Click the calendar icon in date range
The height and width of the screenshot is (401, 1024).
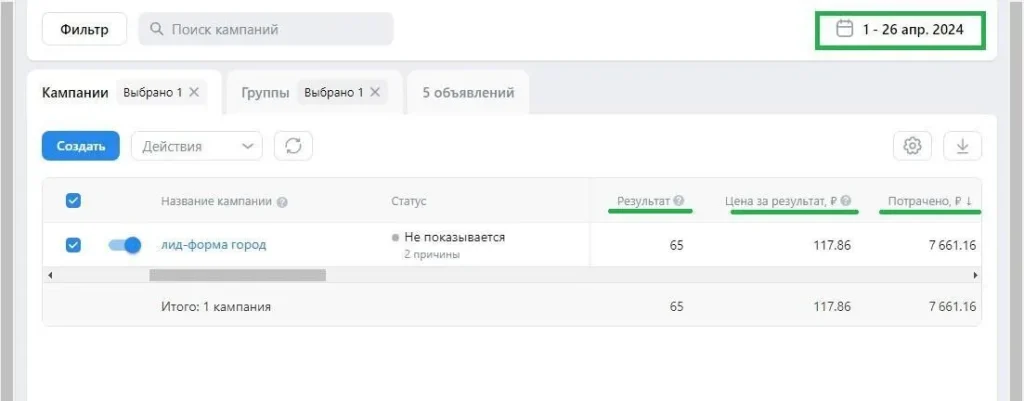pos(844,29)
